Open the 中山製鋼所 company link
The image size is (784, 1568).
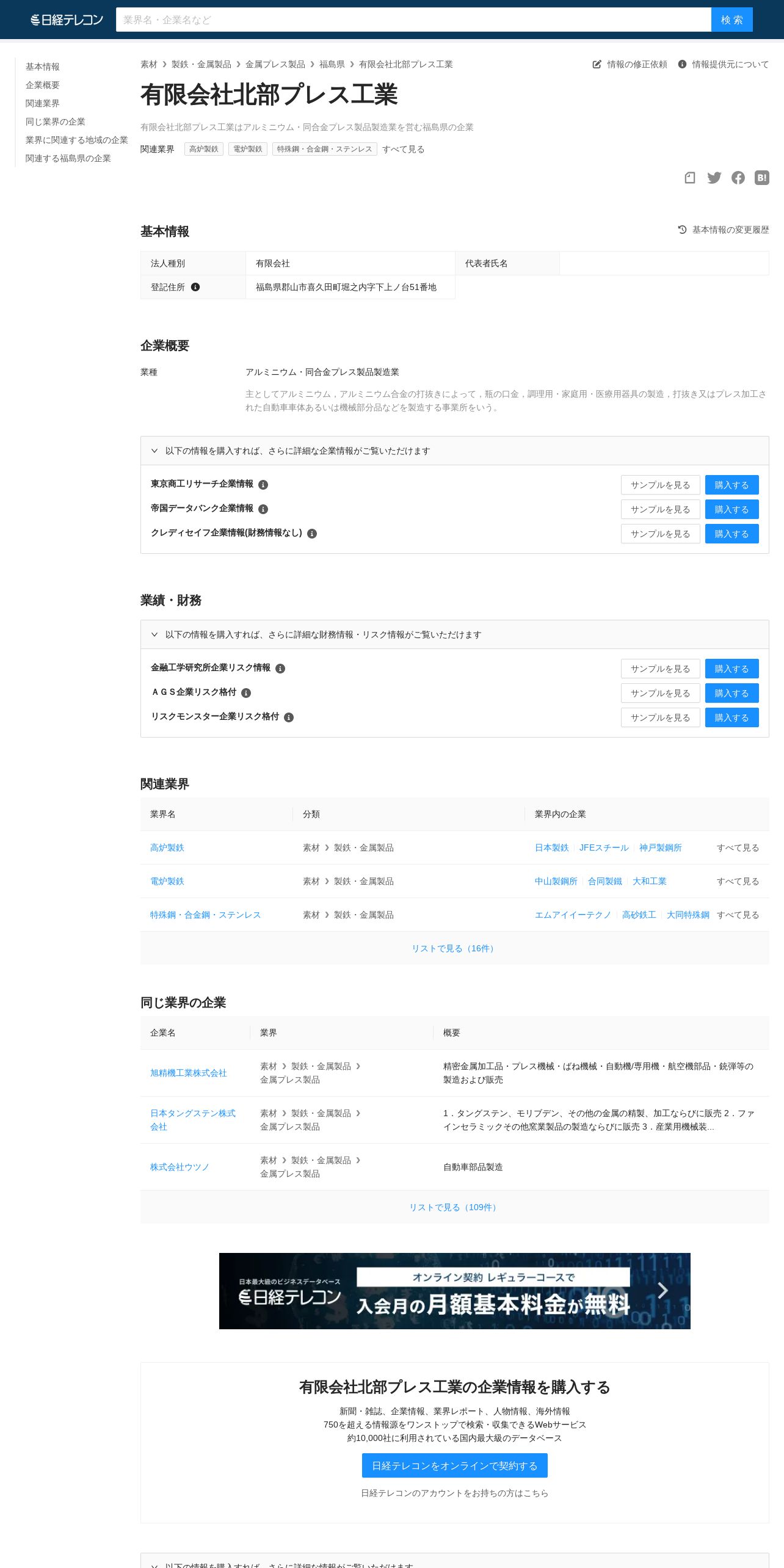(x=556, y=881)
